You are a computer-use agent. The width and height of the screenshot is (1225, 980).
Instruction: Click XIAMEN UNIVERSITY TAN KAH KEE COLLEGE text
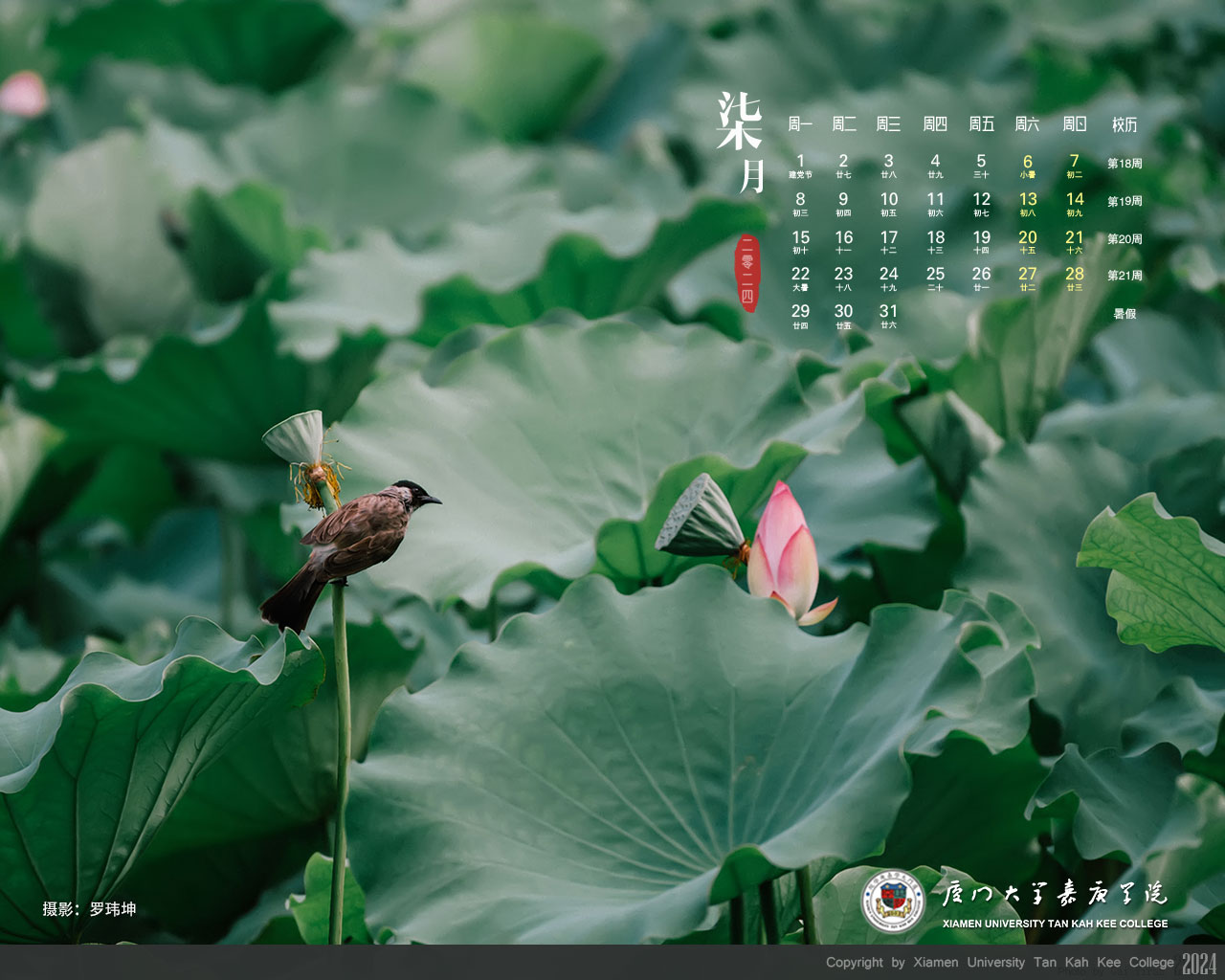click(1055, 924)
